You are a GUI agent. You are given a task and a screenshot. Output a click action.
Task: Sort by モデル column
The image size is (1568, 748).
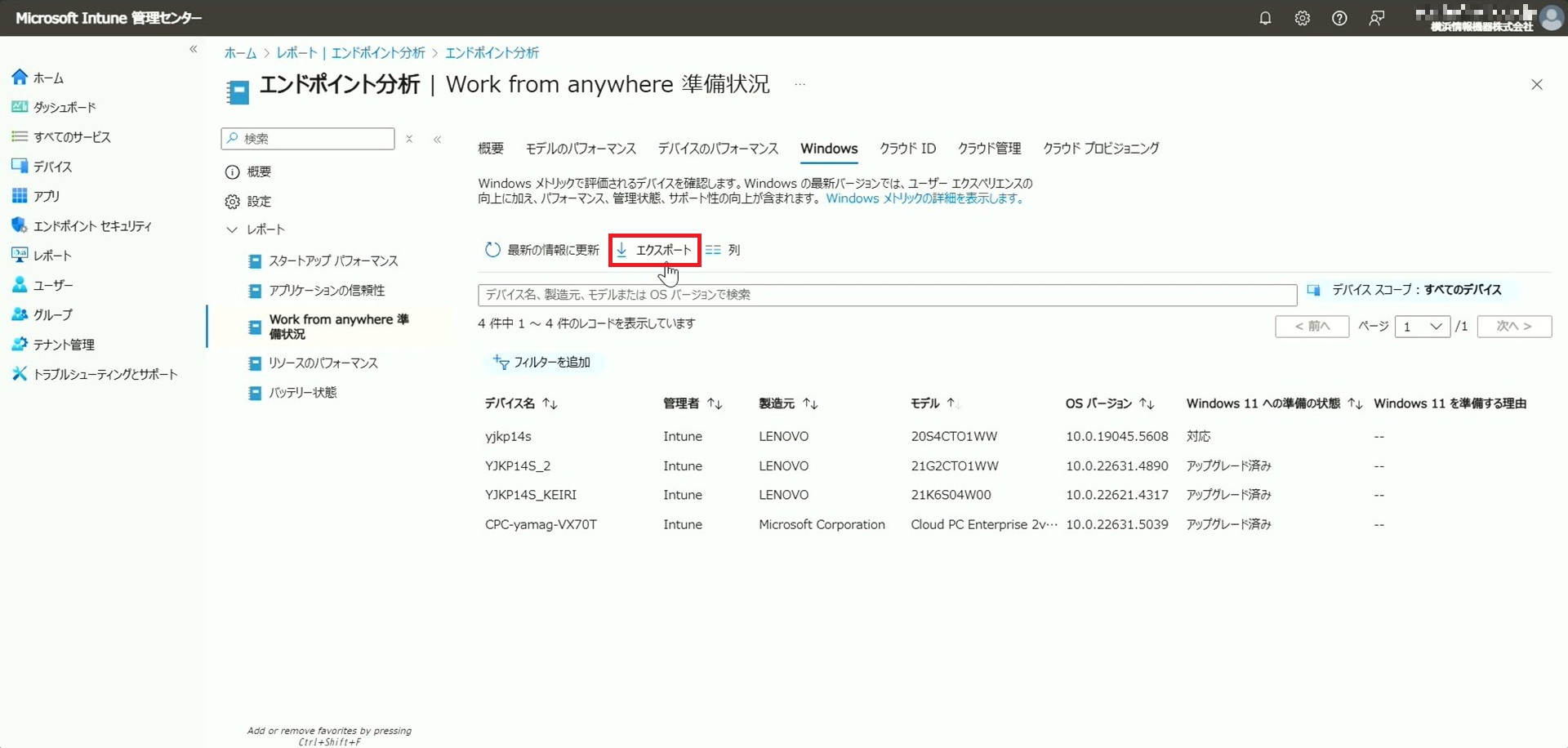(933, 403)
